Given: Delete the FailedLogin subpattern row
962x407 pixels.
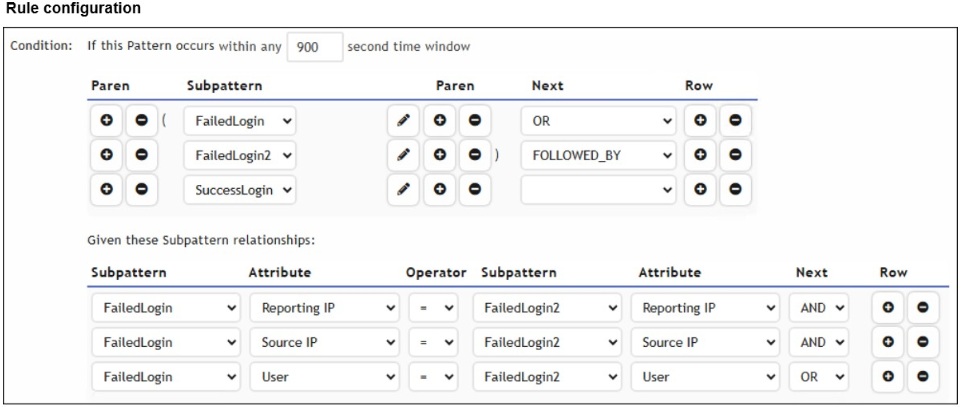Looking at the screenshot, I should 735,121.
